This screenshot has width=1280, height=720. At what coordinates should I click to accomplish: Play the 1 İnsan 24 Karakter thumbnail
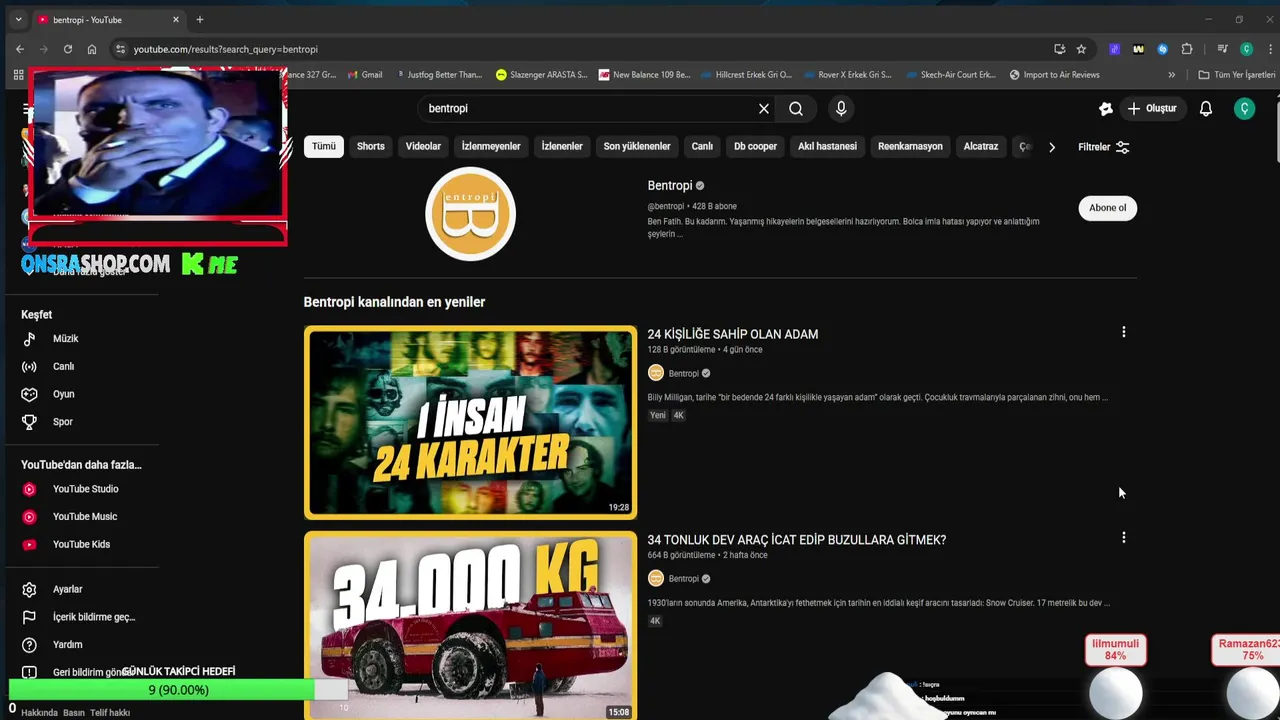470,422
